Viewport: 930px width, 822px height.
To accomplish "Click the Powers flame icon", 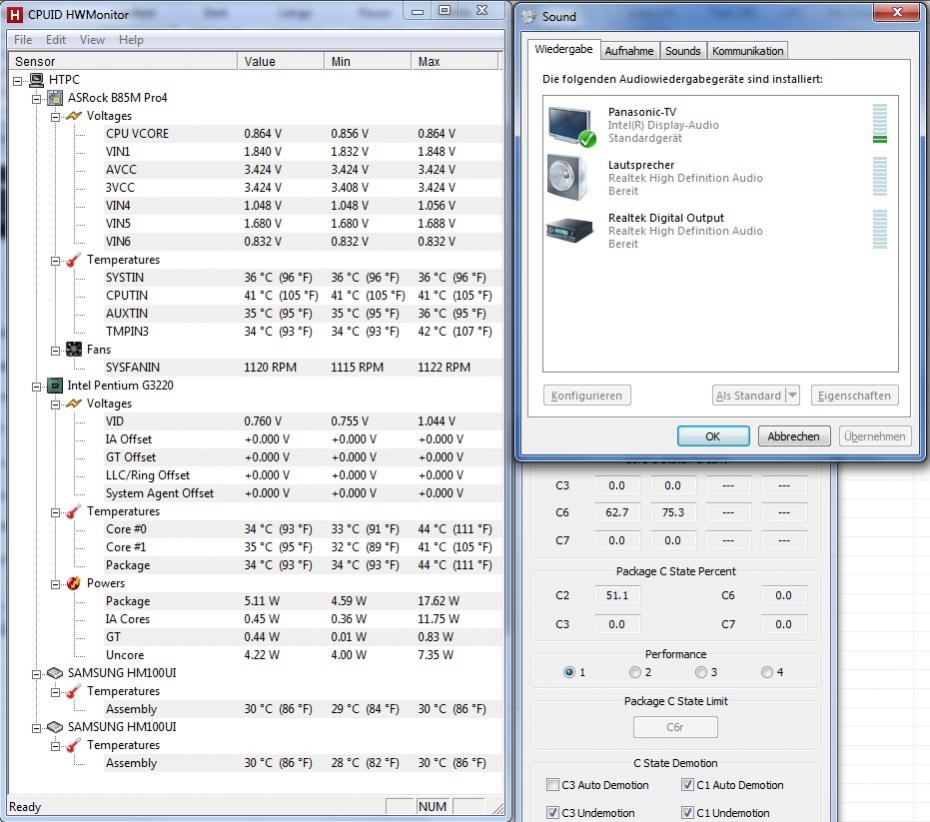I will click(x=74, y=583).
